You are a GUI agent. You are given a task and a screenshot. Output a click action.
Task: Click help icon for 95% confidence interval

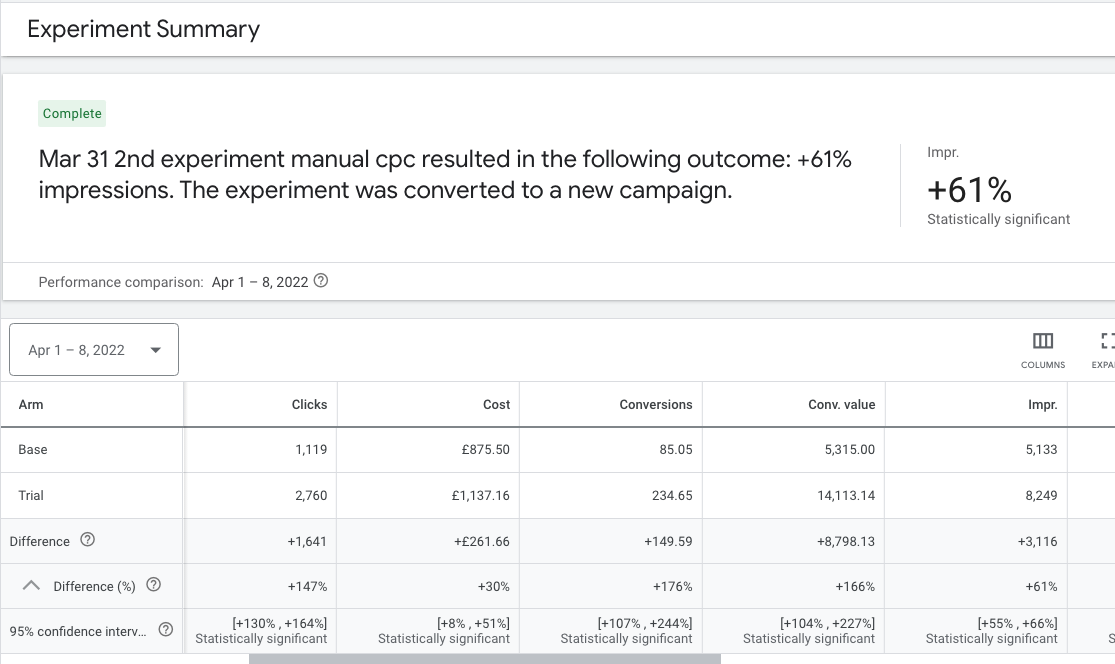pyautogui.click(x=166, y=630)
